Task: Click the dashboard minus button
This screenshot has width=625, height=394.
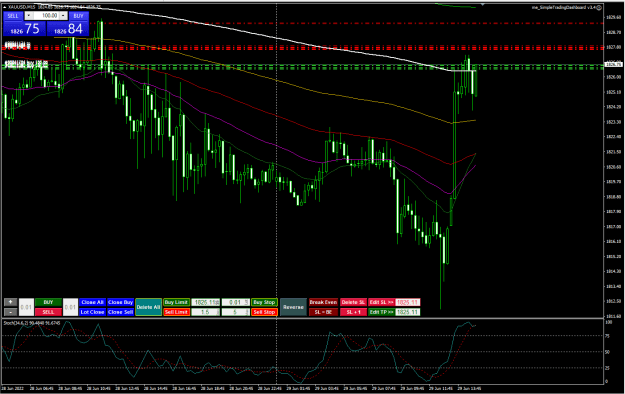Action: tap(10, 312)
